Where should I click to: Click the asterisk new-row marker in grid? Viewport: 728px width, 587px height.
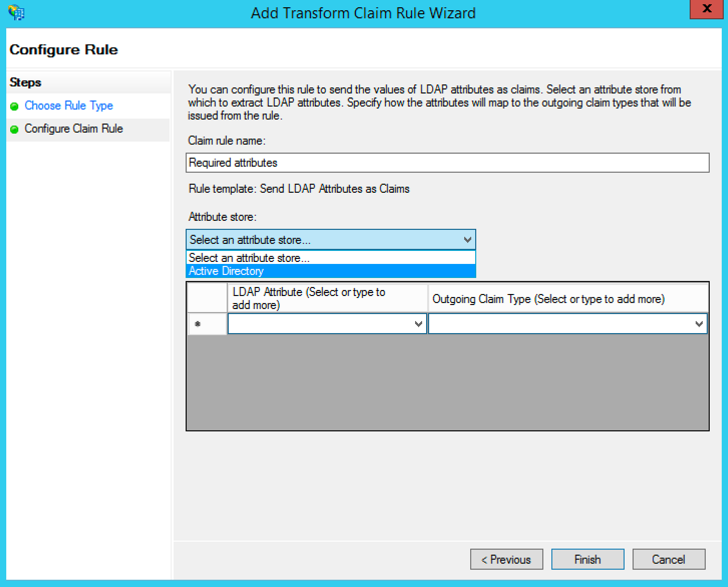[x=197, y=324]
